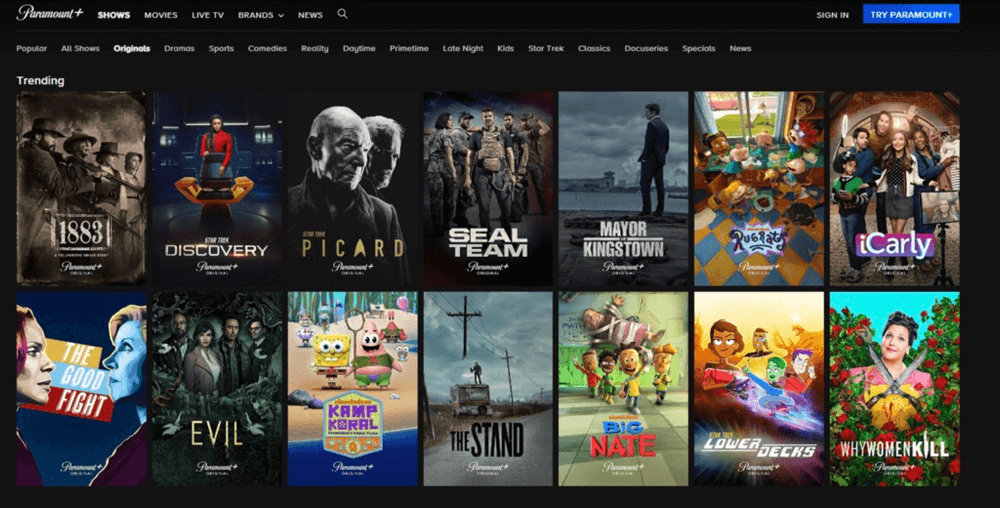Screen dimensions: 1000x508
Task: Select the All Shows category tab
Action: click(80, 48)
